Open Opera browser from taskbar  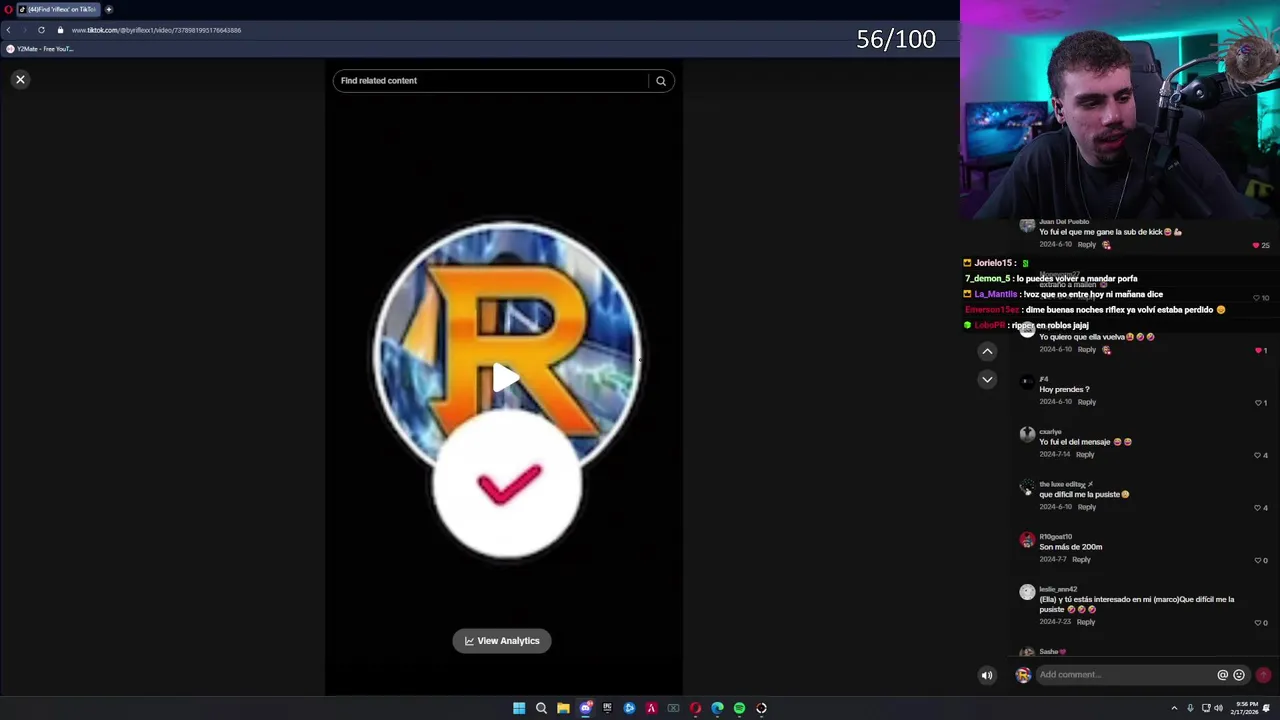[695, 708]
